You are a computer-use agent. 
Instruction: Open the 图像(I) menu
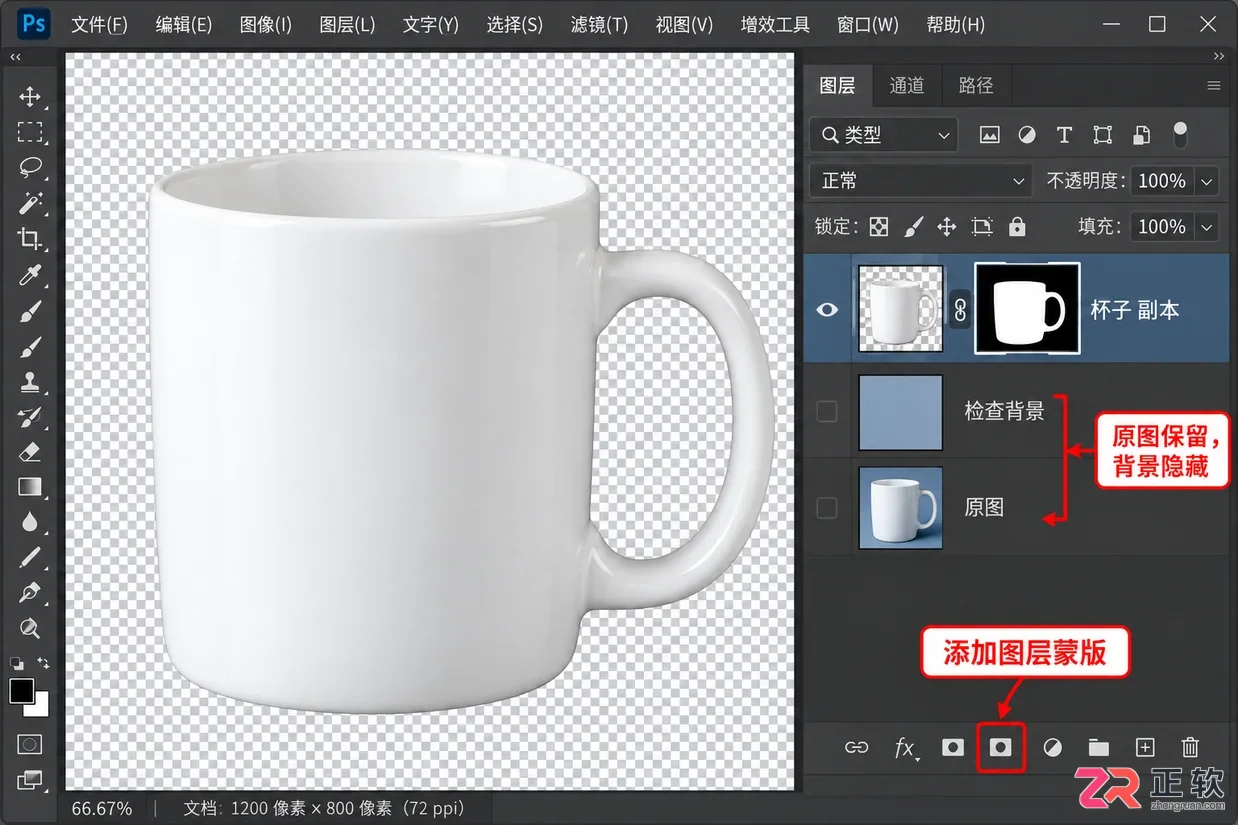[265, 24]
